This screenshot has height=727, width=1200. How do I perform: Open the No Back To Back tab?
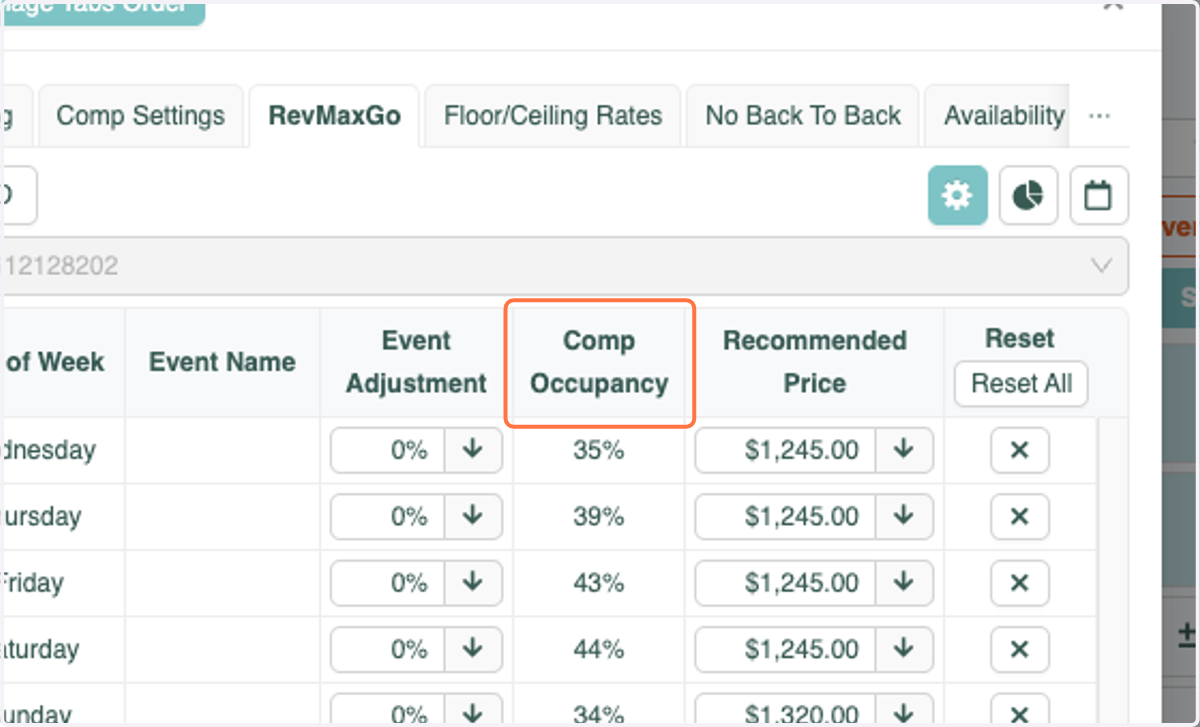[803, 116]
